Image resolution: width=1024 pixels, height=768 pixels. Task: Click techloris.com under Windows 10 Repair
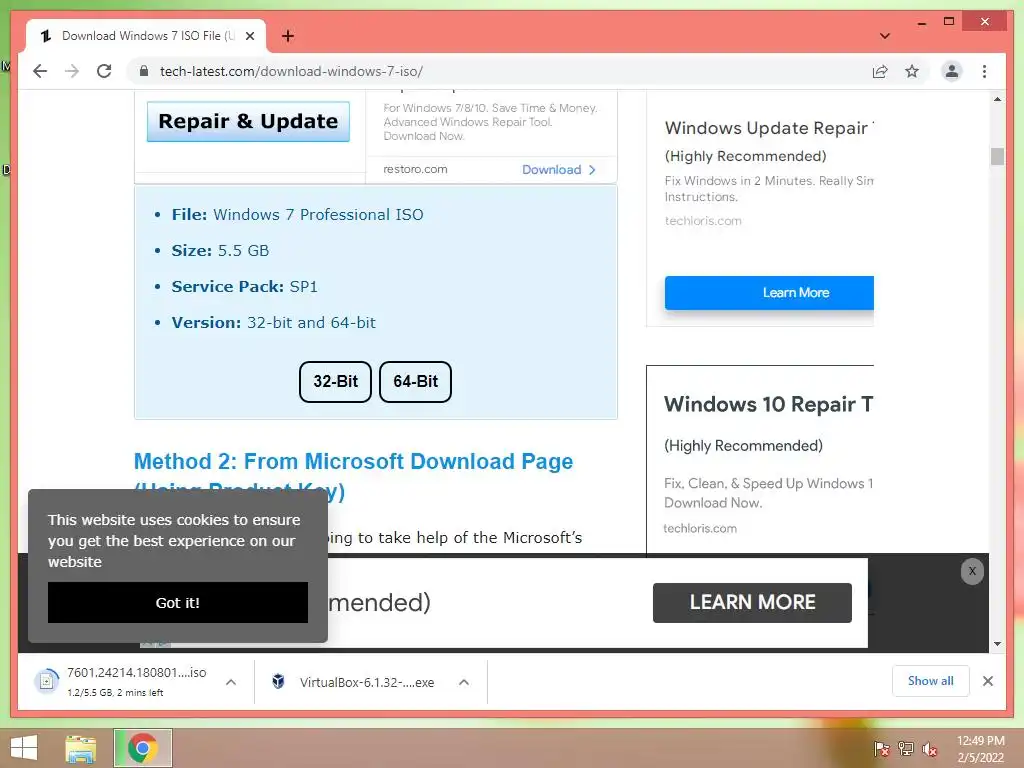700,528
